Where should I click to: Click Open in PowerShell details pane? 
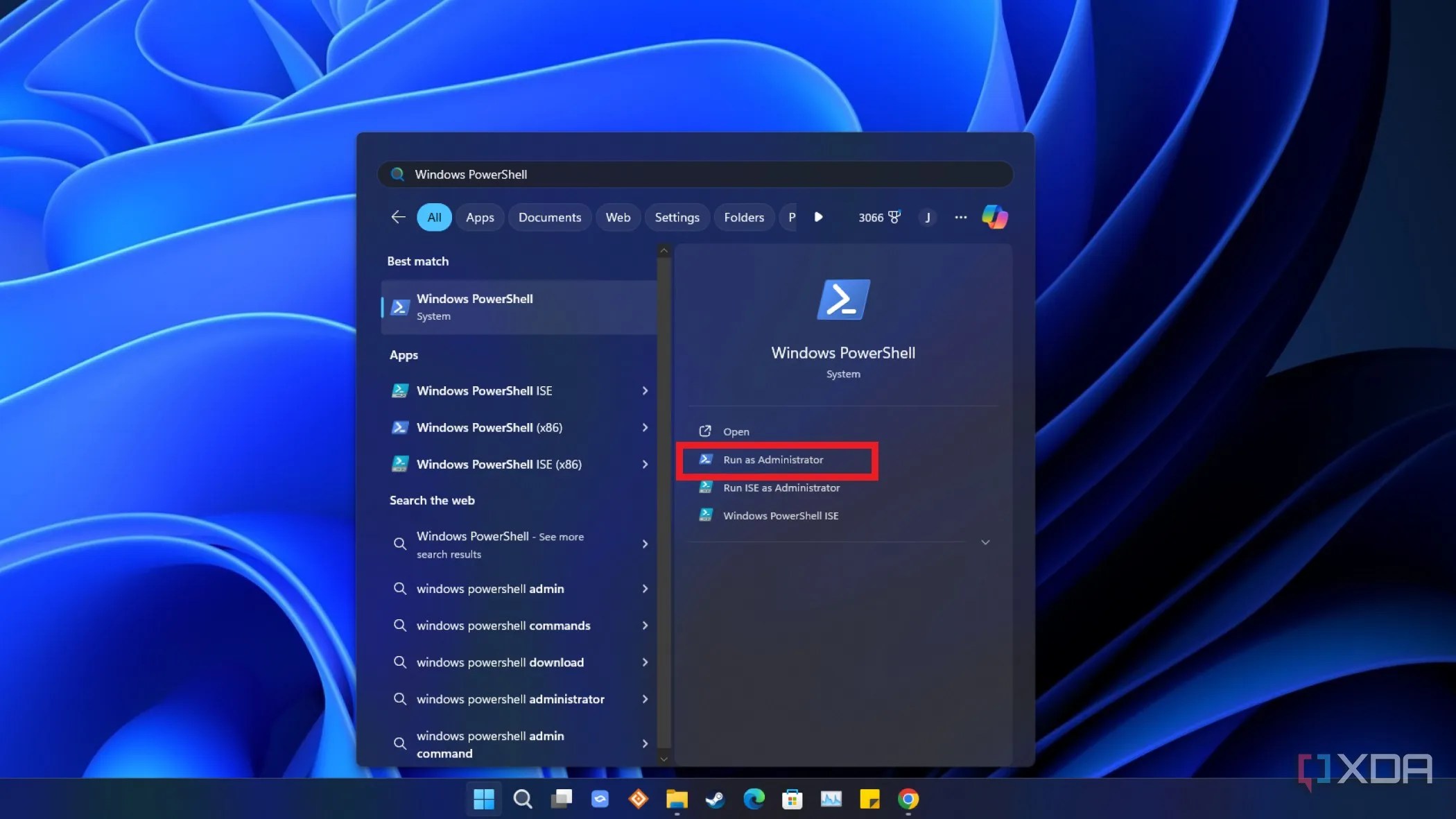(x=736, y=431)
